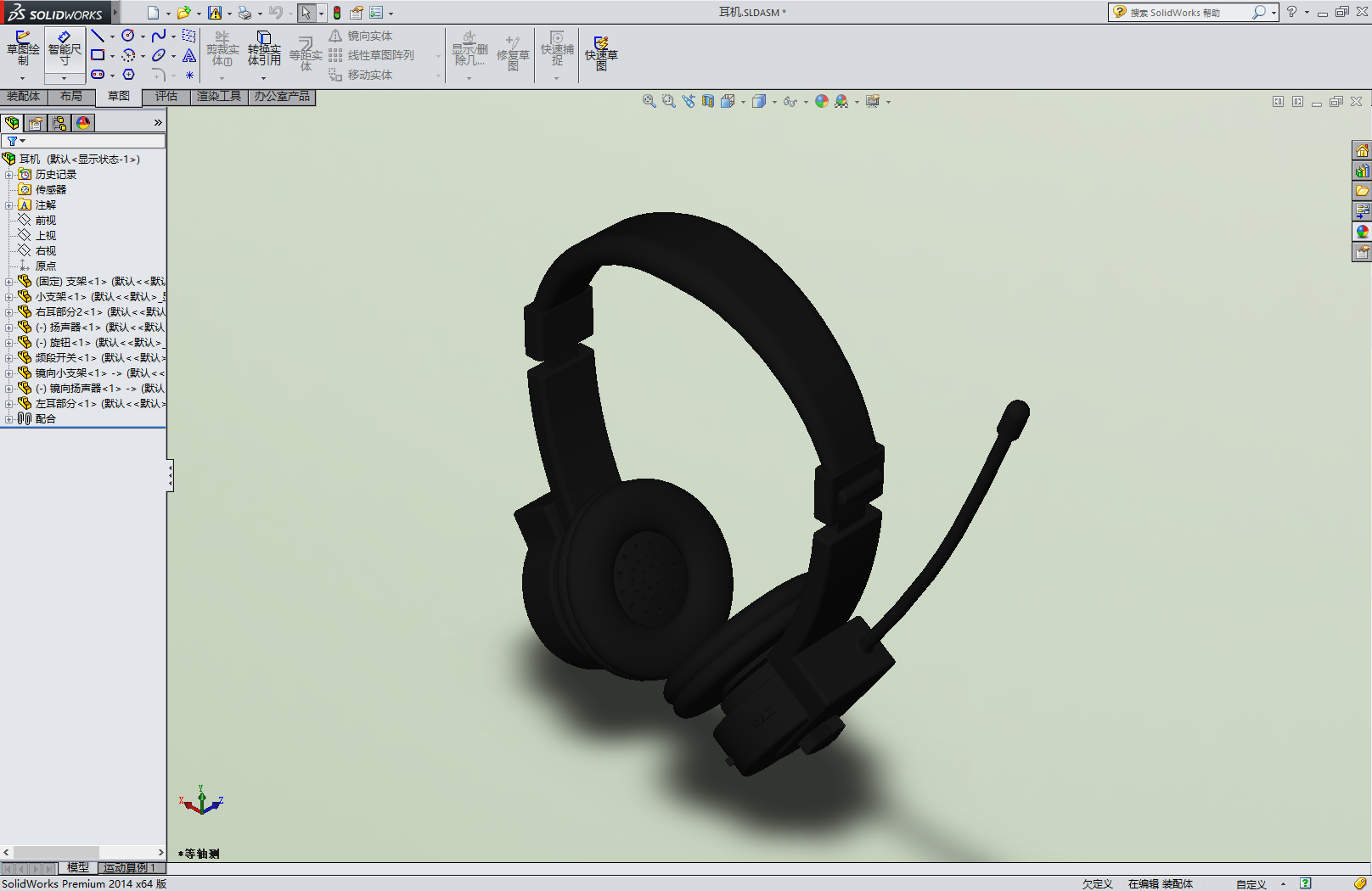Click the Open file folder icon
The height and width of the screenshot is (891, 1372).
183,13
